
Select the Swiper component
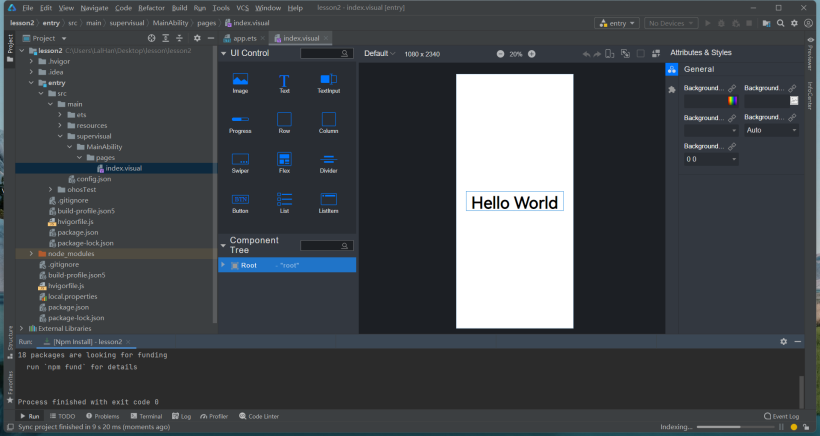[240, 159]
